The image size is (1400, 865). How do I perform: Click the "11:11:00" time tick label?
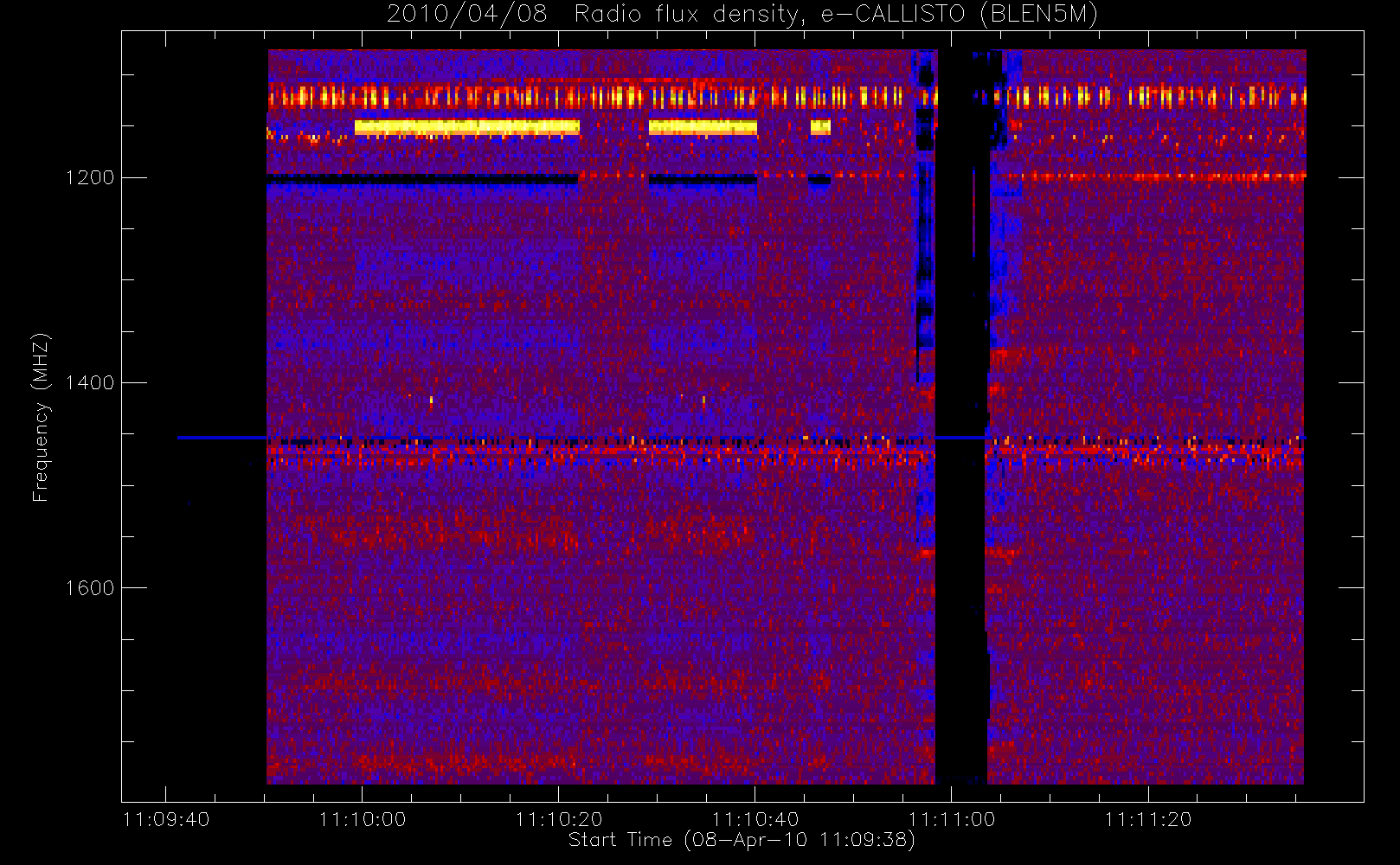click(952, 819)
